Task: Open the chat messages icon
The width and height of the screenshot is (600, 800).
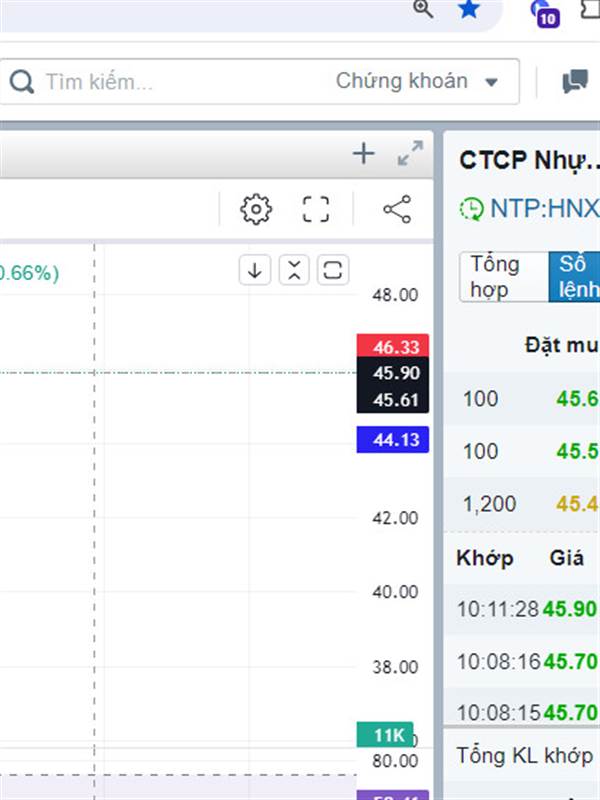Action: pos(575,82)
